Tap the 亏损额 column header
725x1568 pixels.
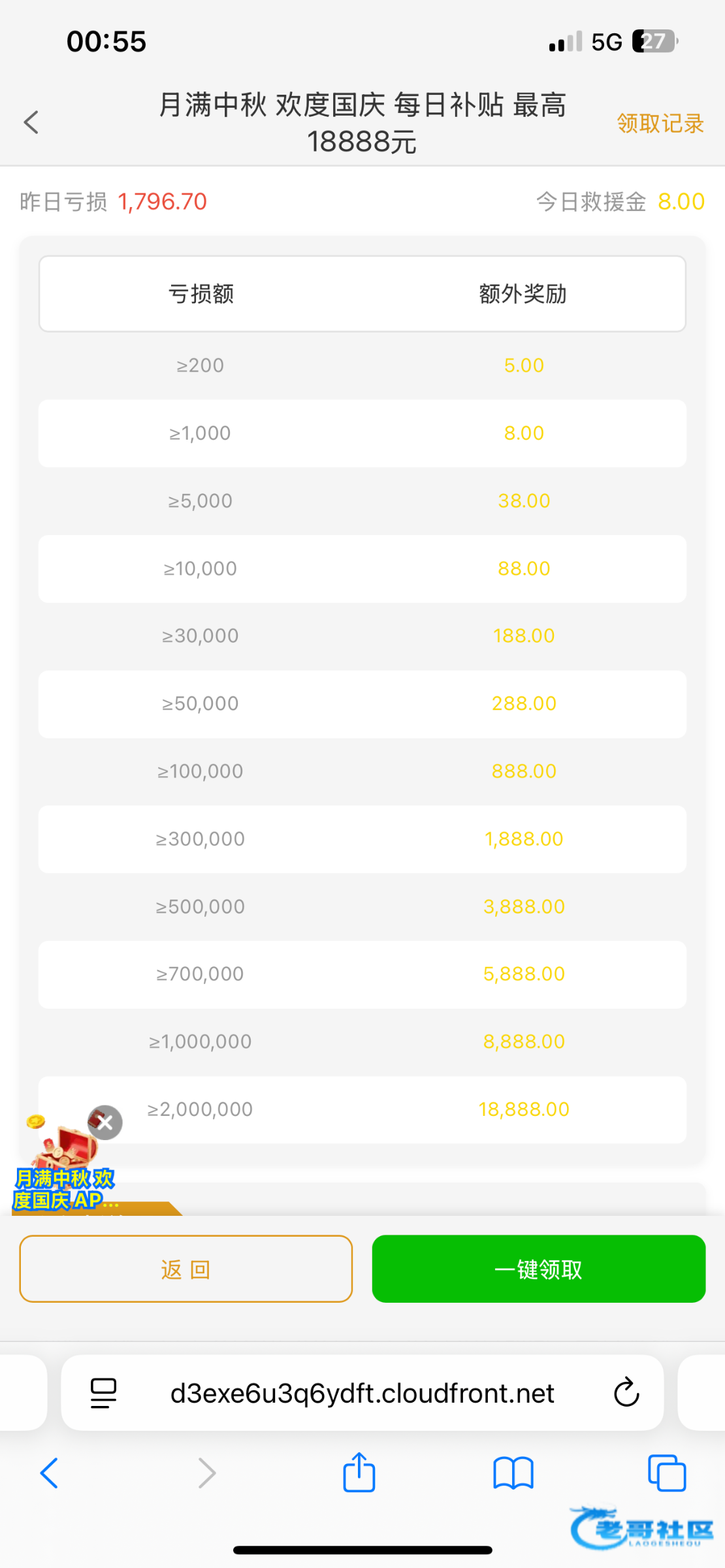201,294
